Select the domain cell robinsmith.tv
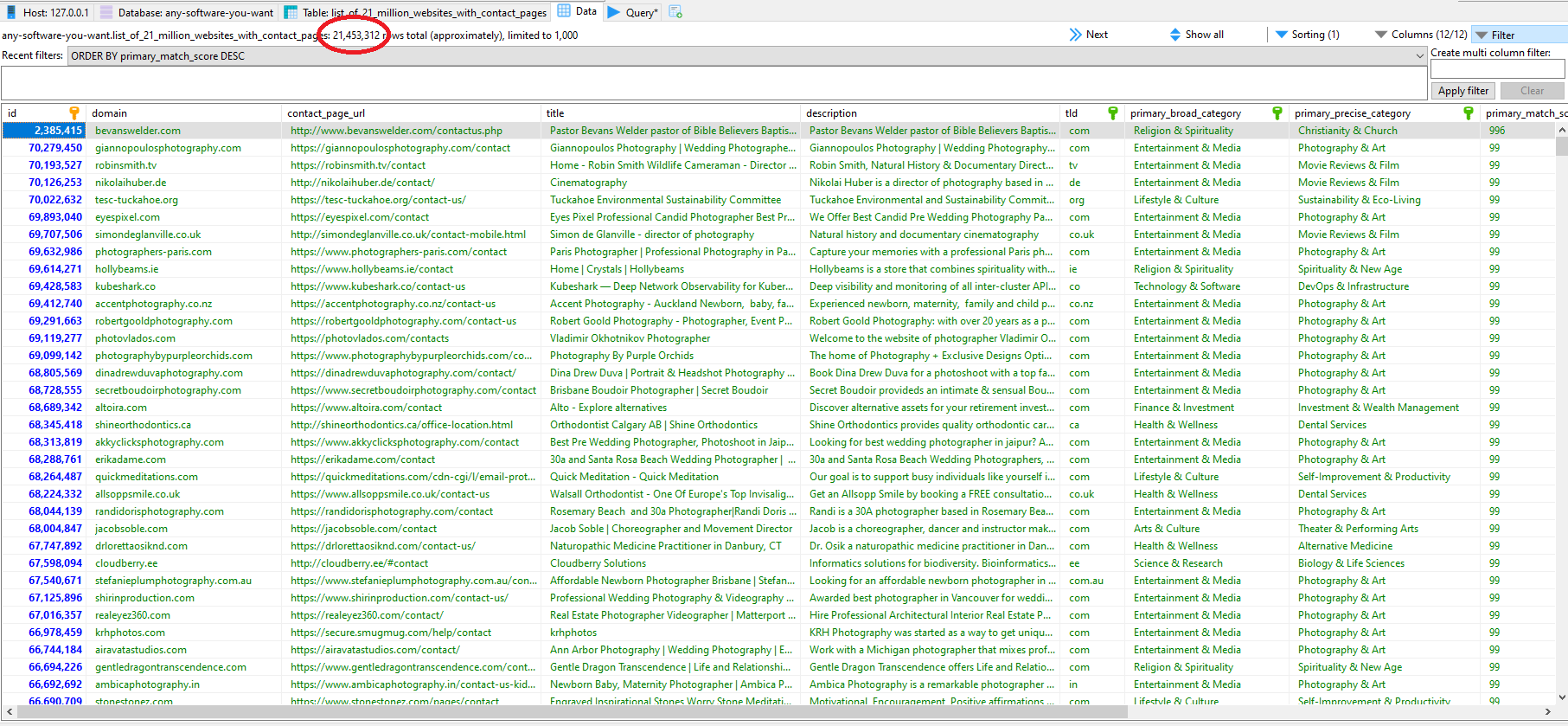 183,165
